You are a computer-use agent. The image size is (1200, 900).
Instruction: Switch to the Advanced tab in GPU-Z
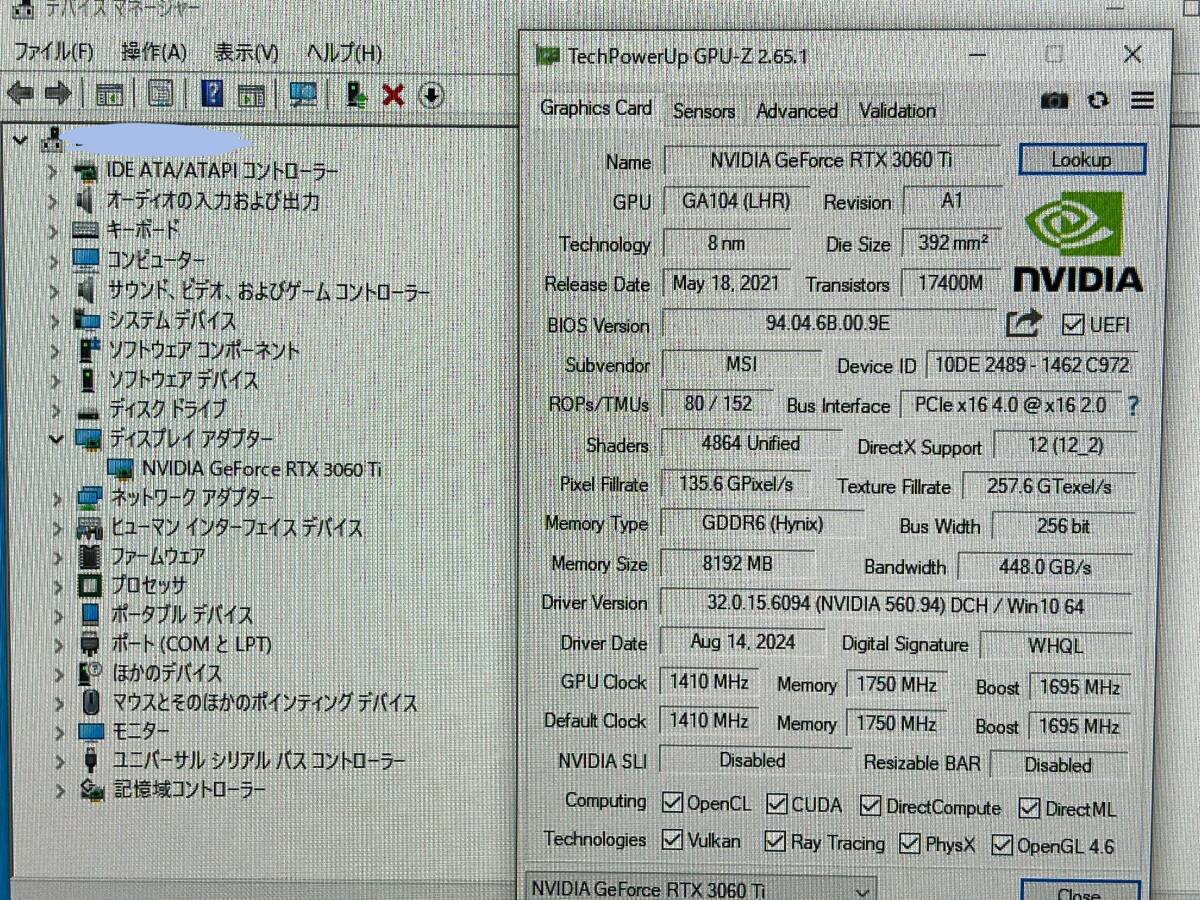pos(797,111)
